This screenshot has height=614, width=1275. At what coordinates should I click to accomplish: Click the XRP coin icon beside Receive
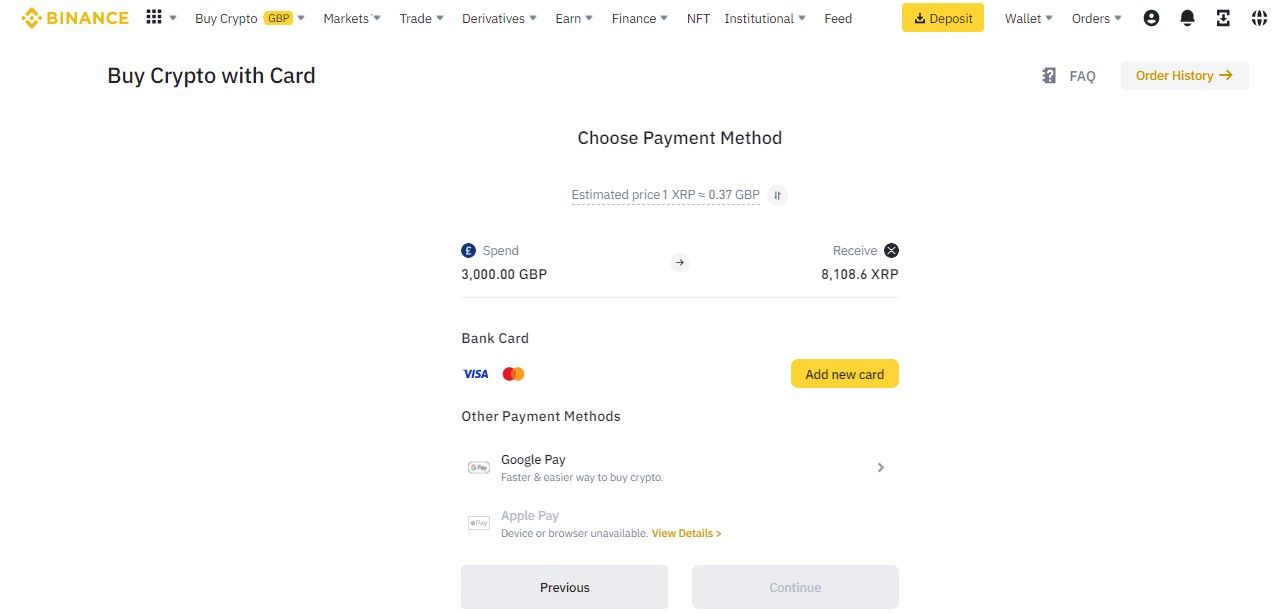[x=891, y=251]
